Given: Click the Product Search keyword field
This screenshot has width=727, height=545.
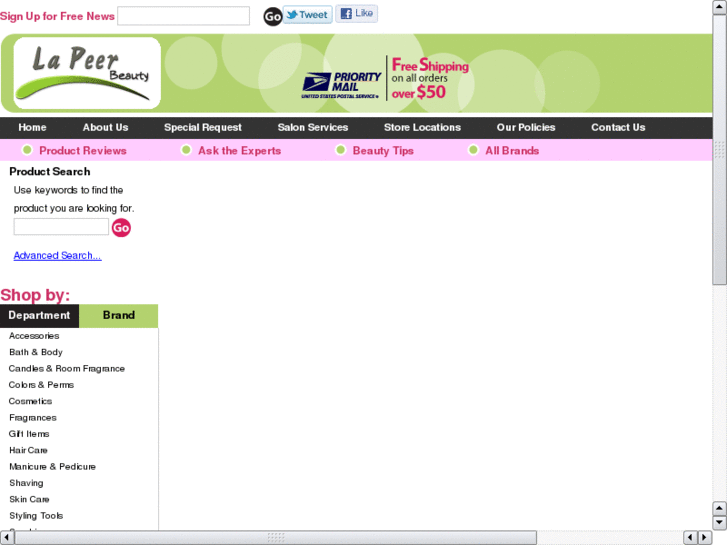Looking at the screenshot, I should [x=61, y=227].
